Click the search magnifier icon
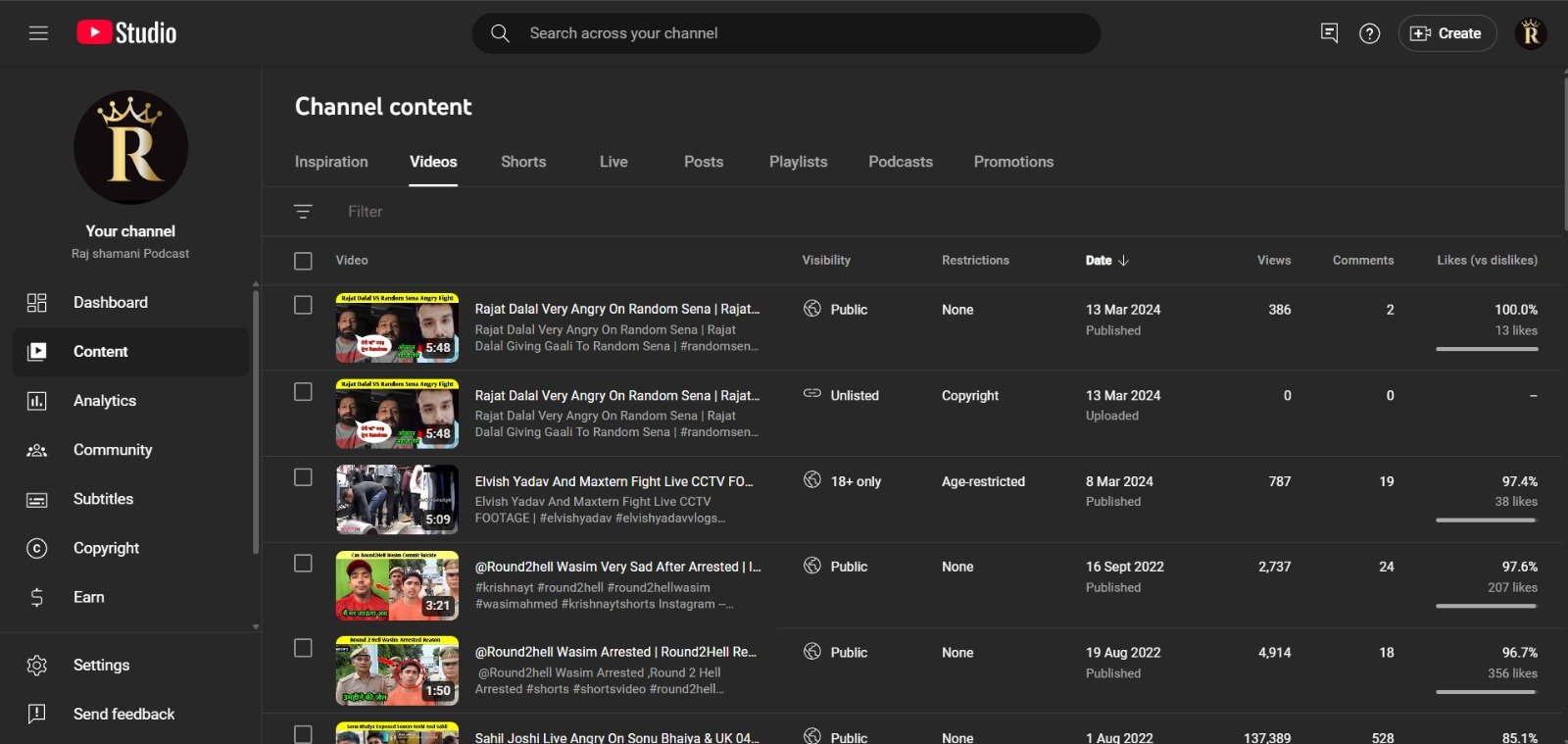1568x744 pixels. 500,33
